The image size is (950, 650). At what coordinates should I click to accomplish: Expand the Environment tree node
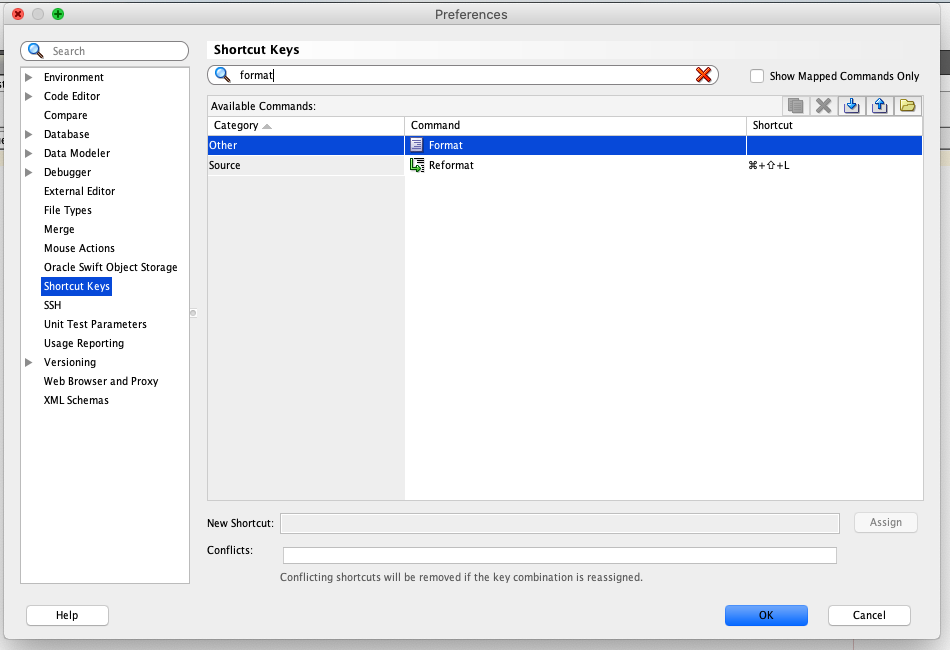(x=29, y=77)
